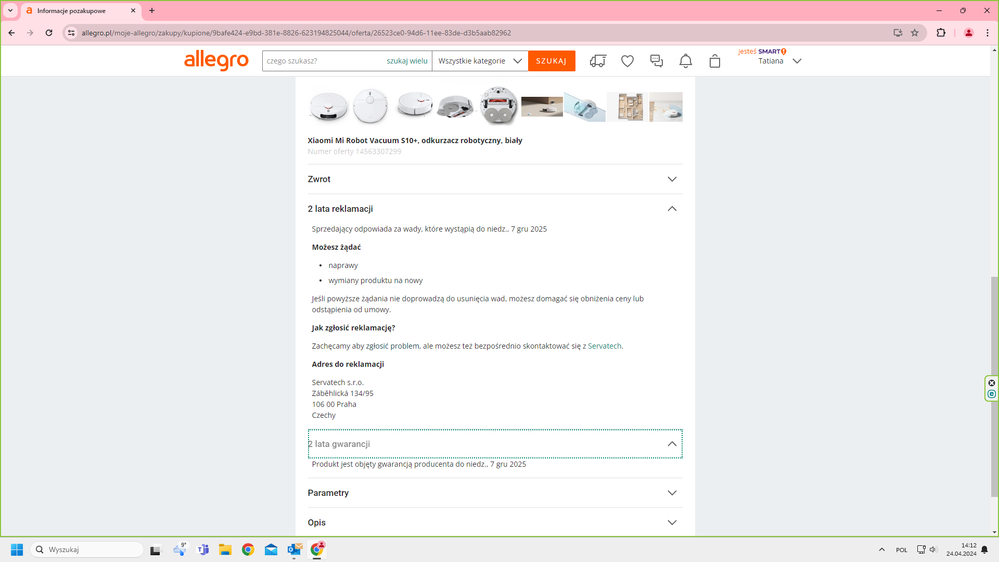Open messages chat icon in header
999x562 pixels.
(x=656, y=61)
